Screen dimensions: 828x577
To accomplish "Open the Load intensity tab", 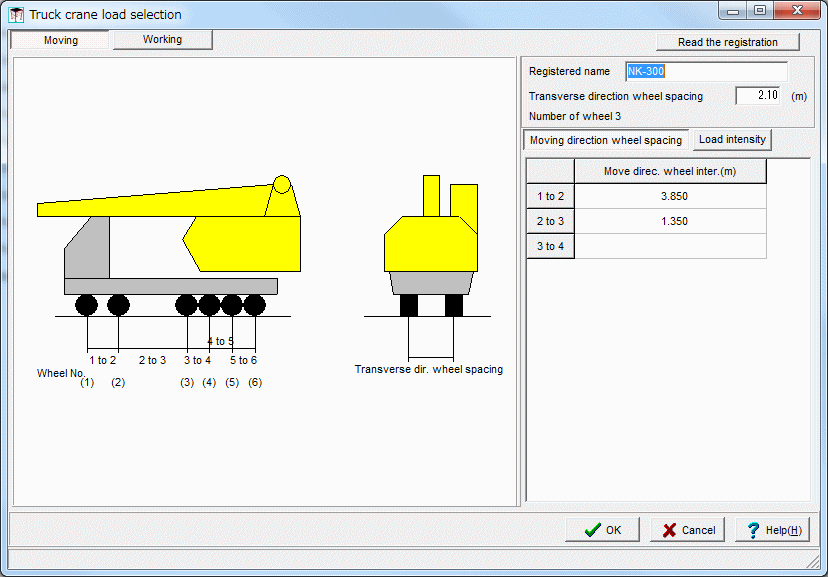I will (732, 140).
